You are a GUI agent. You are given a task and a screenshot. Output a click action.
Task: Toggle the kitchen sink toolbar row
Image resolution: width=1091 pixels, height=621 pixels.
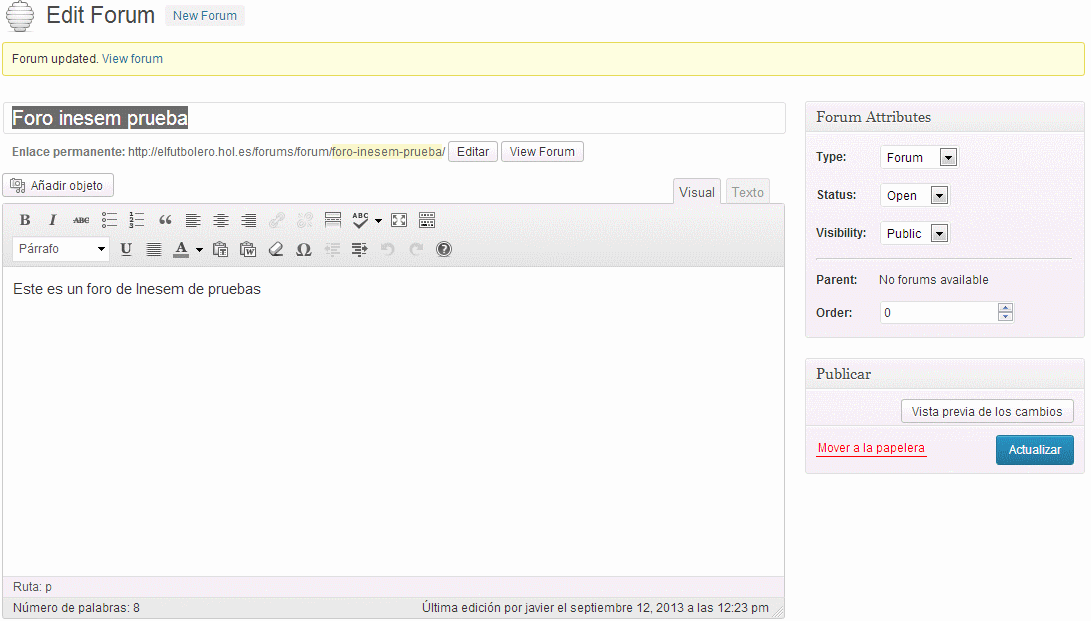coord(427,220)
